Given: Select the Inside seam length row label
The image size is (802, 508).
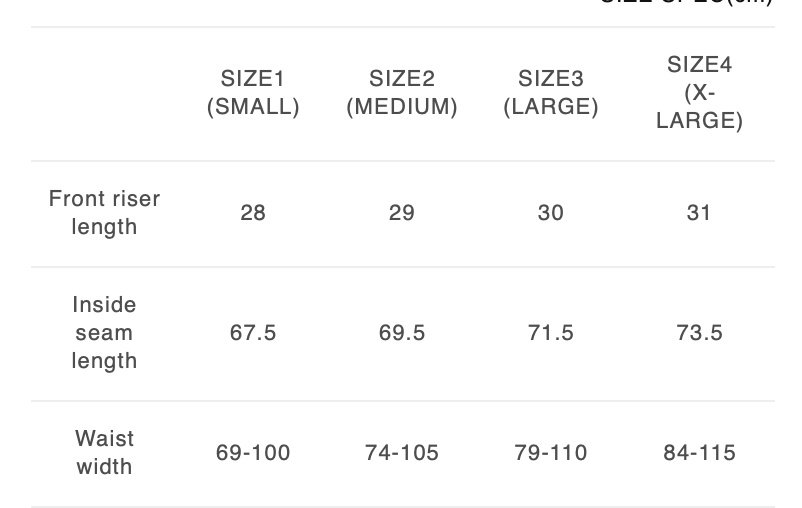Looking at the screenshot, I should coord(104,332).
